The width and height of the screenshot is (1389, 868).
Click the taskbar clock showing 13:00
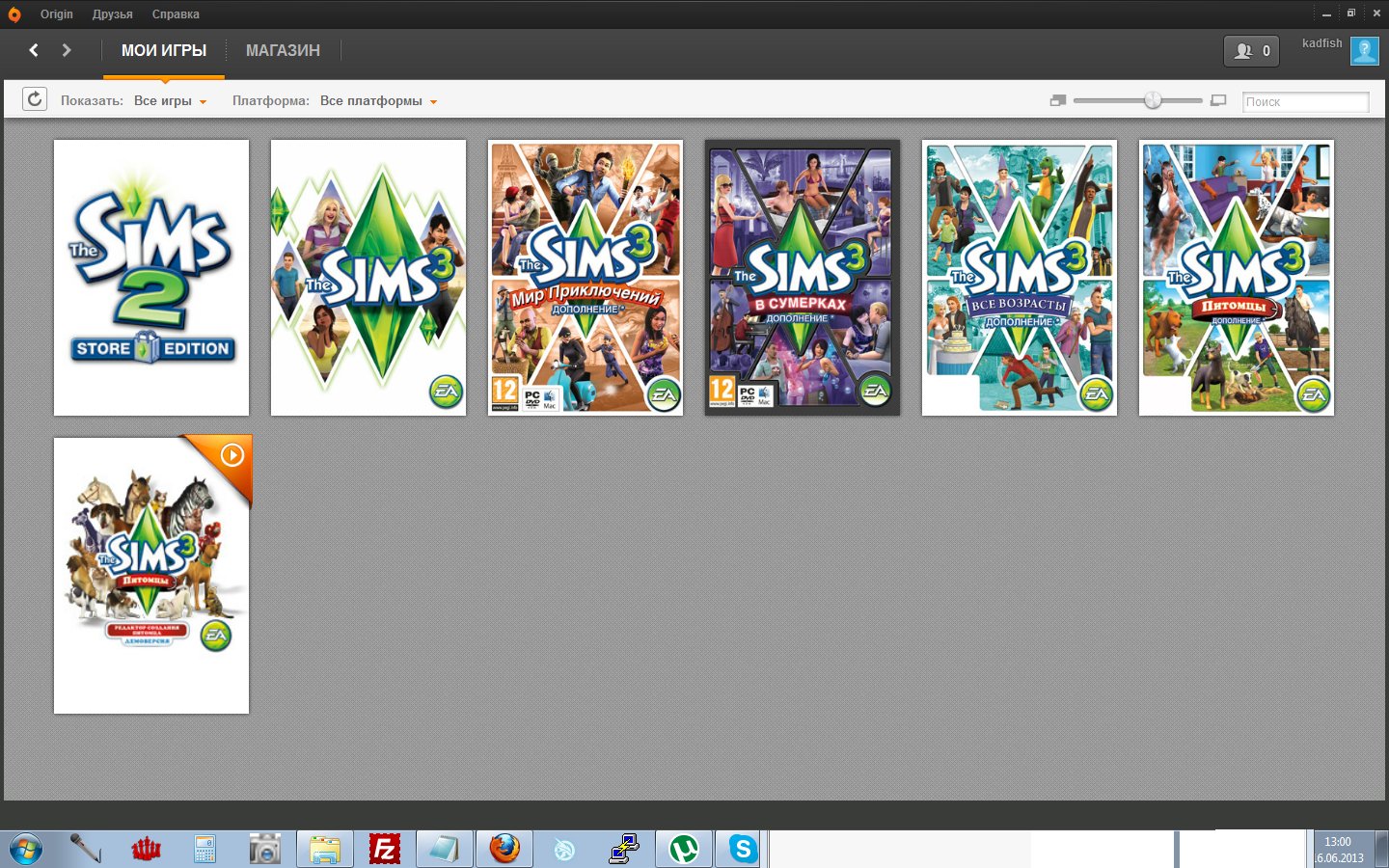click(x=1339, y=850)
